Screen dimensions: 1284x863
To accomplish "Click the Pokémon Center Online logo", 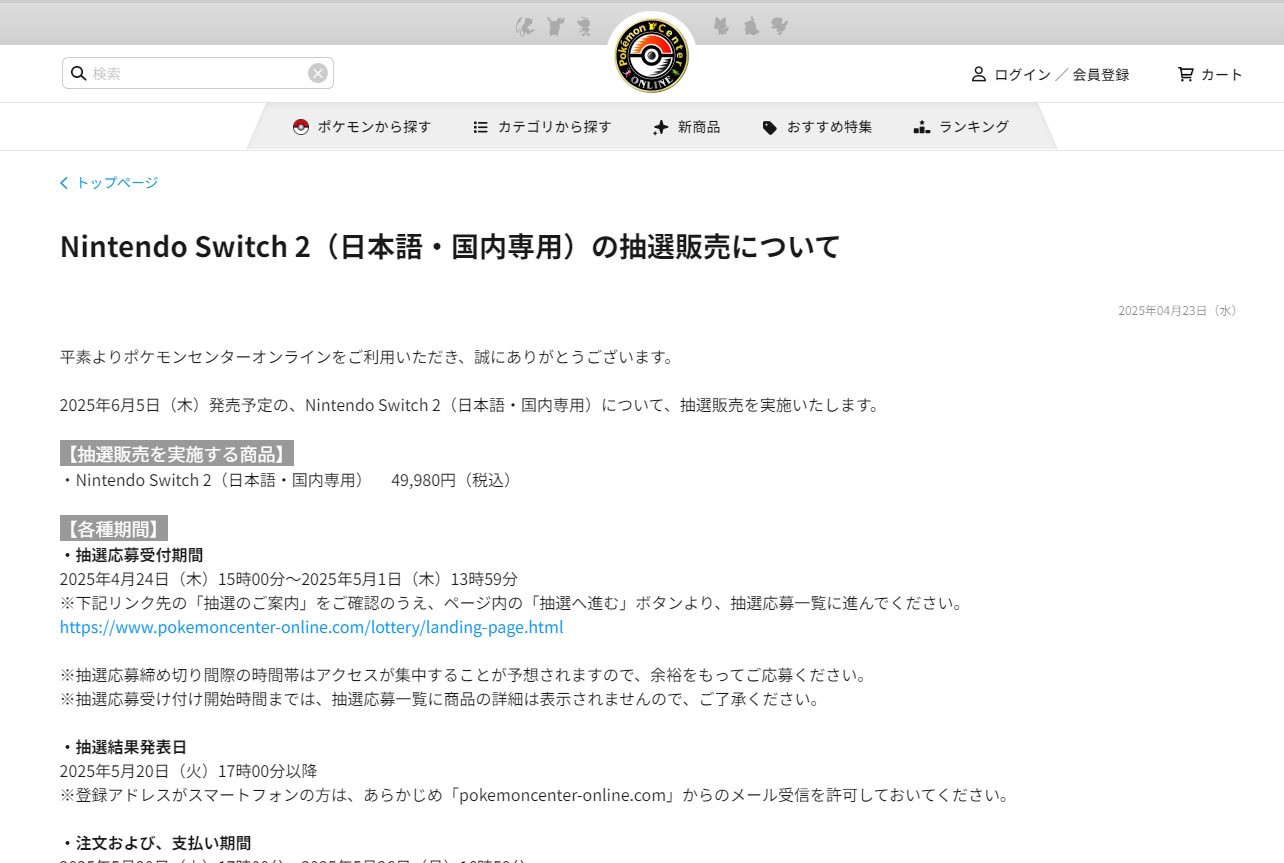I will tap(651, 56).
